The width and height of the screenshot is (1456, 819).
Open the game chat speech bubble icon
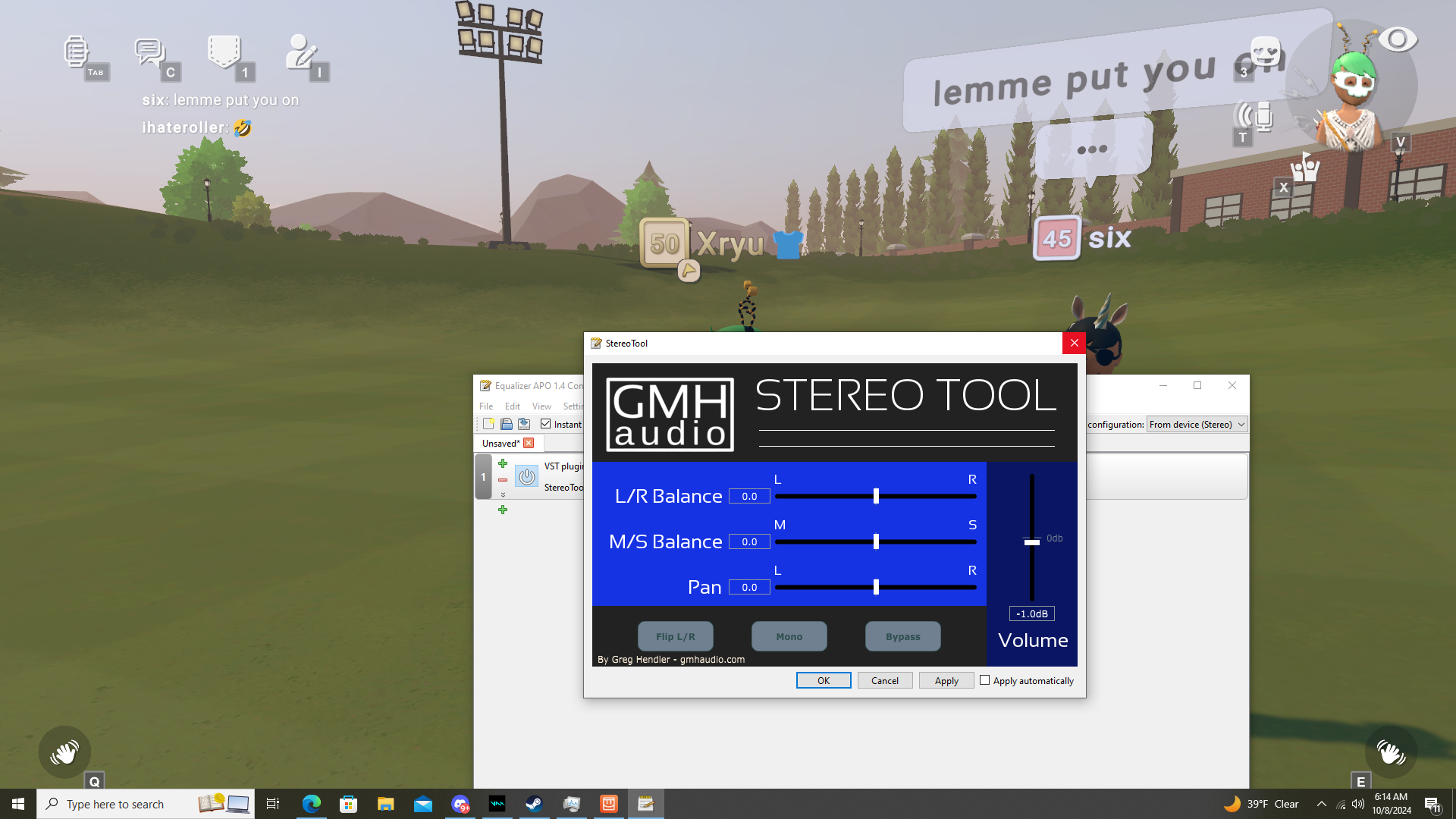coord(149,53)
